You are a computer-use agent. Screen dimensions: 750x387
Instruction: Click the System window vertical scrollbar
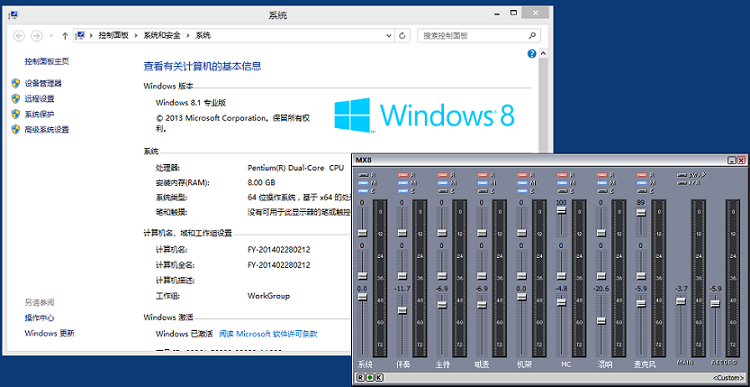pos(543,105)
